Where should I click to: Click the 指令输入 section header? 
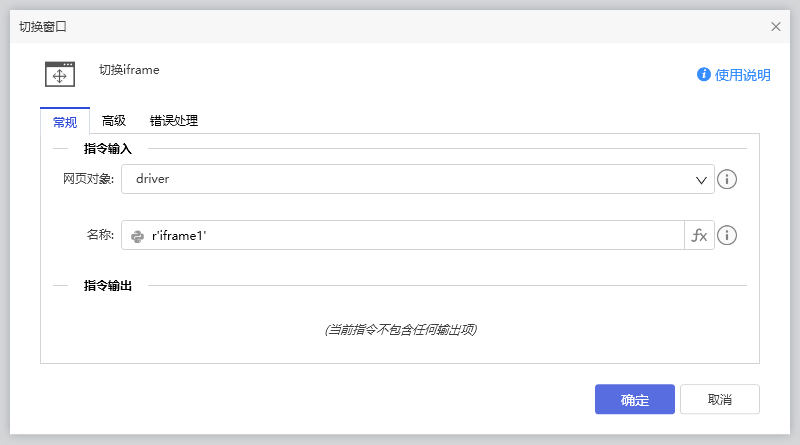[107, 149]
